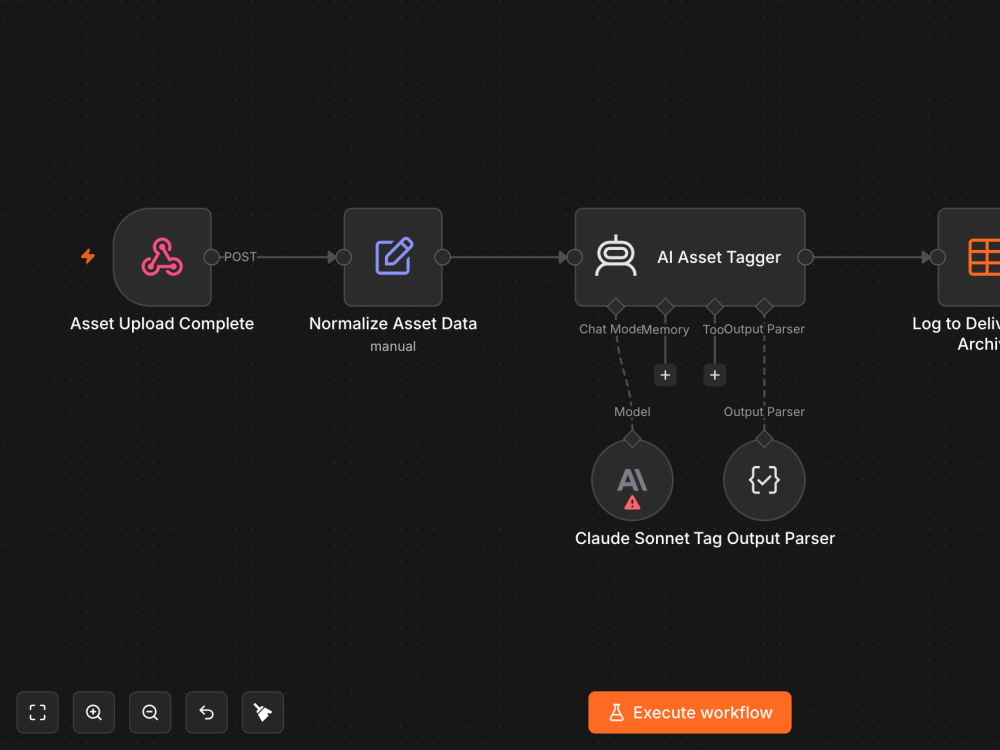Image resolution: width=1000 pixels, height=750 pixels.
Task: Click Output Parser diamond on AI Asset Tagger
Action: 764,307
